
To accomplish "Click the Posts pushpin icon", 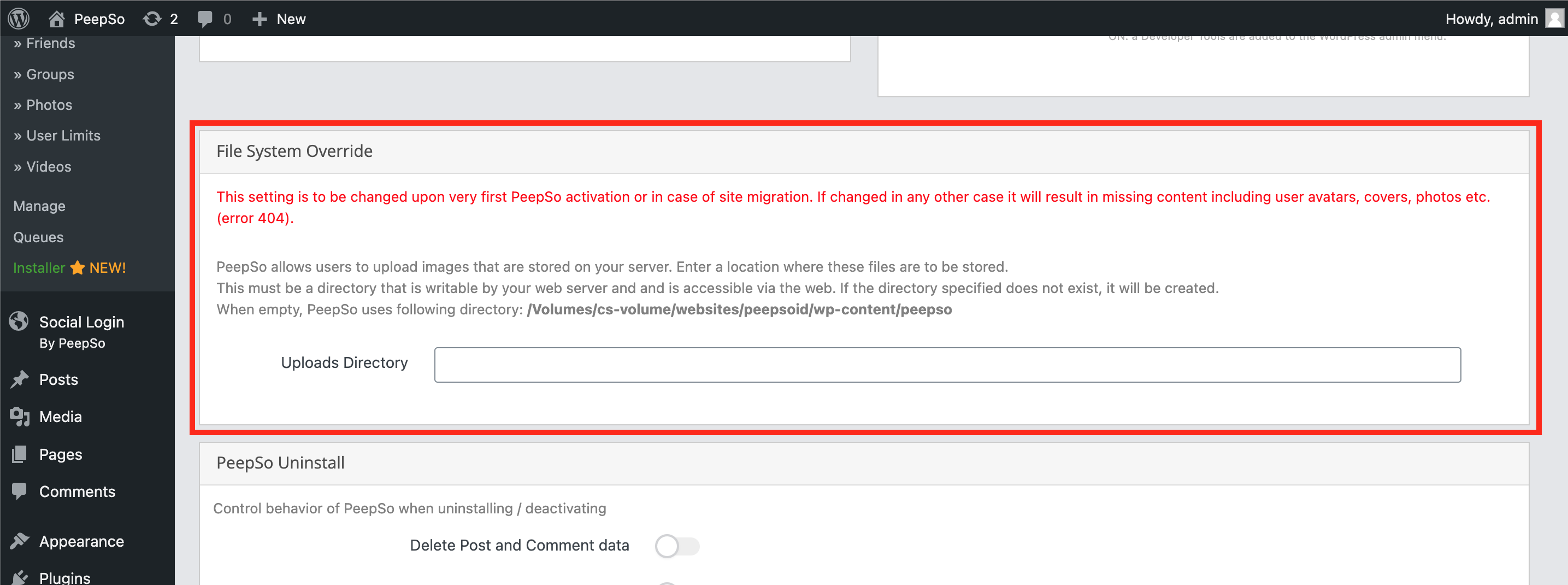I will click(20, 379).
